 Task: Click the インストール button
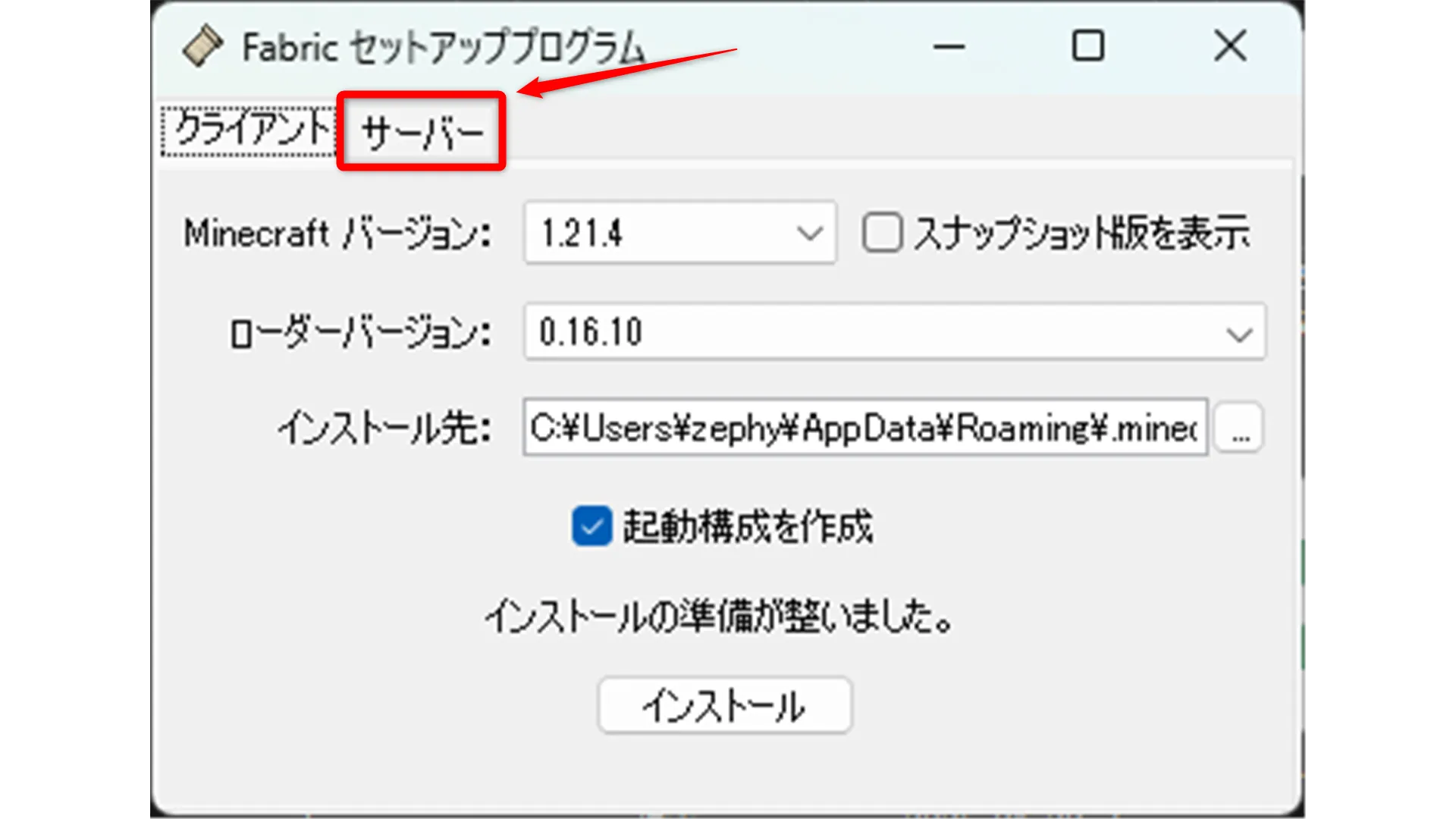(725, 705)
